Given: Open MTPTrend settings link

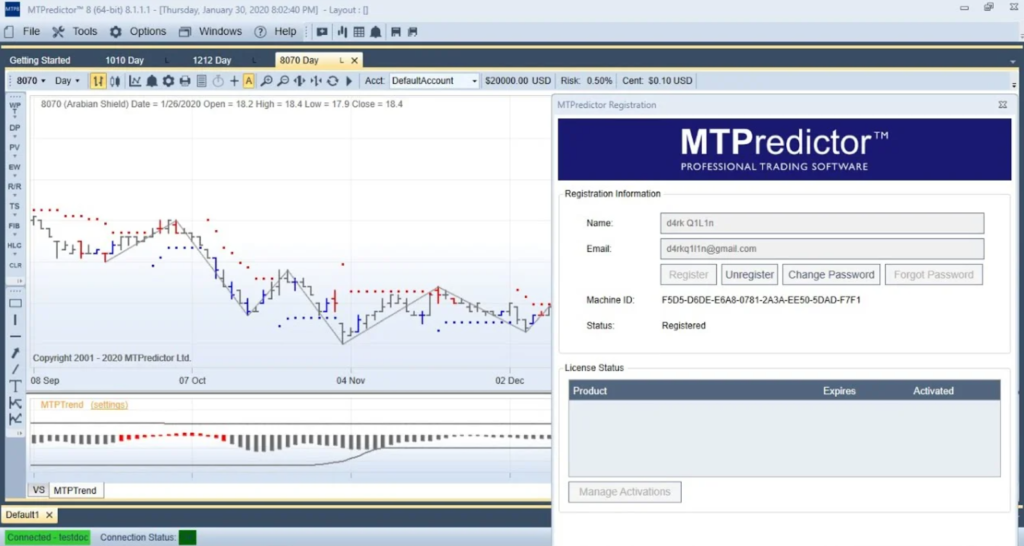Looking at the screenshot, I should (x=109, y=405).
